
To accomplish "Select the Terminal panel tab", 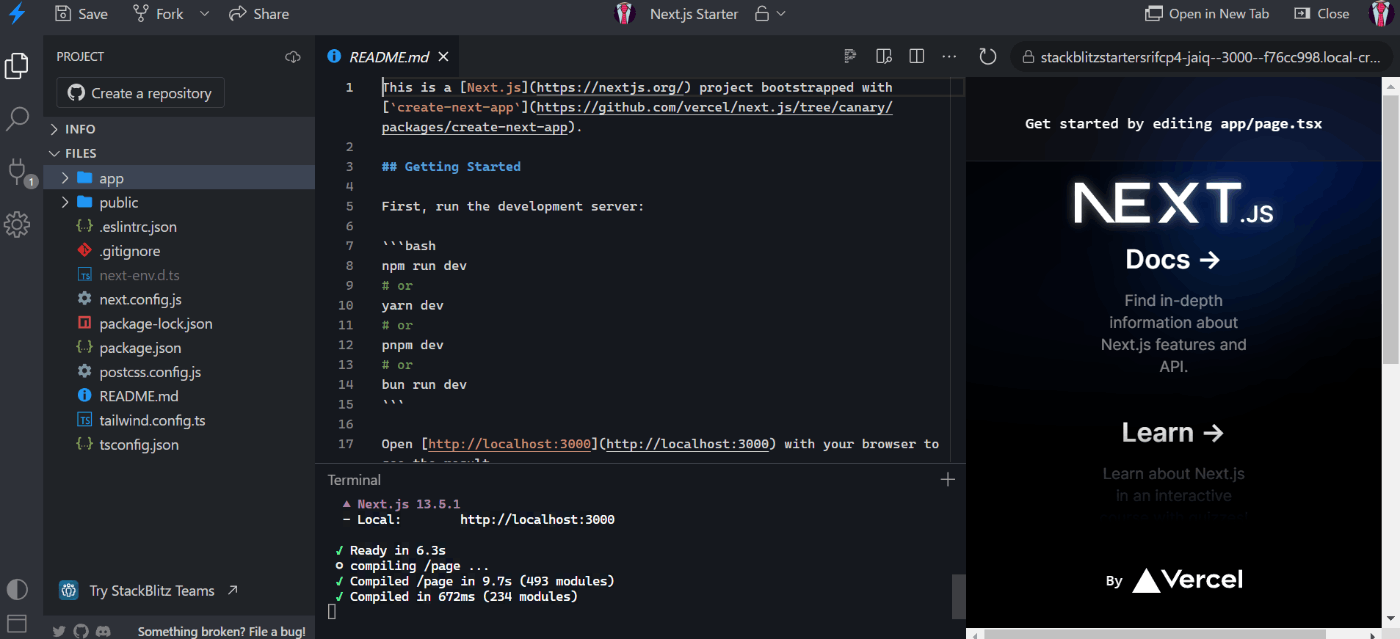I will [354, 480].
